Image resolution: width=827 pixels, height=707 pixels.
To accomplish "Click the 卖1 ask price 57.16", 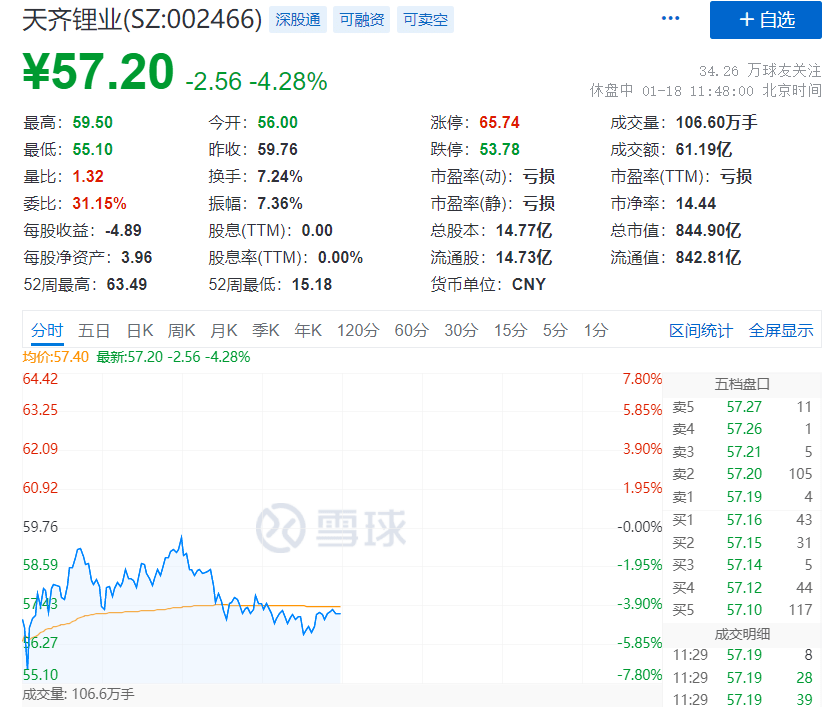I will pos(744,519).
